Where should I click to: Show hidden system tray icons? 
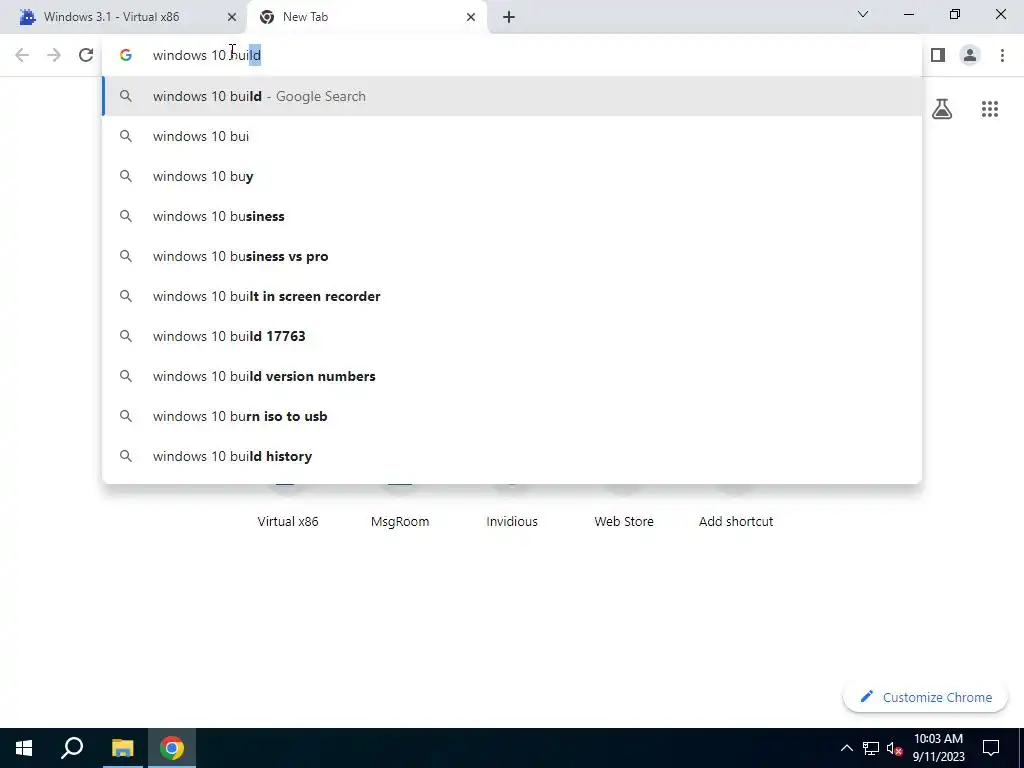tap(846, 748)
